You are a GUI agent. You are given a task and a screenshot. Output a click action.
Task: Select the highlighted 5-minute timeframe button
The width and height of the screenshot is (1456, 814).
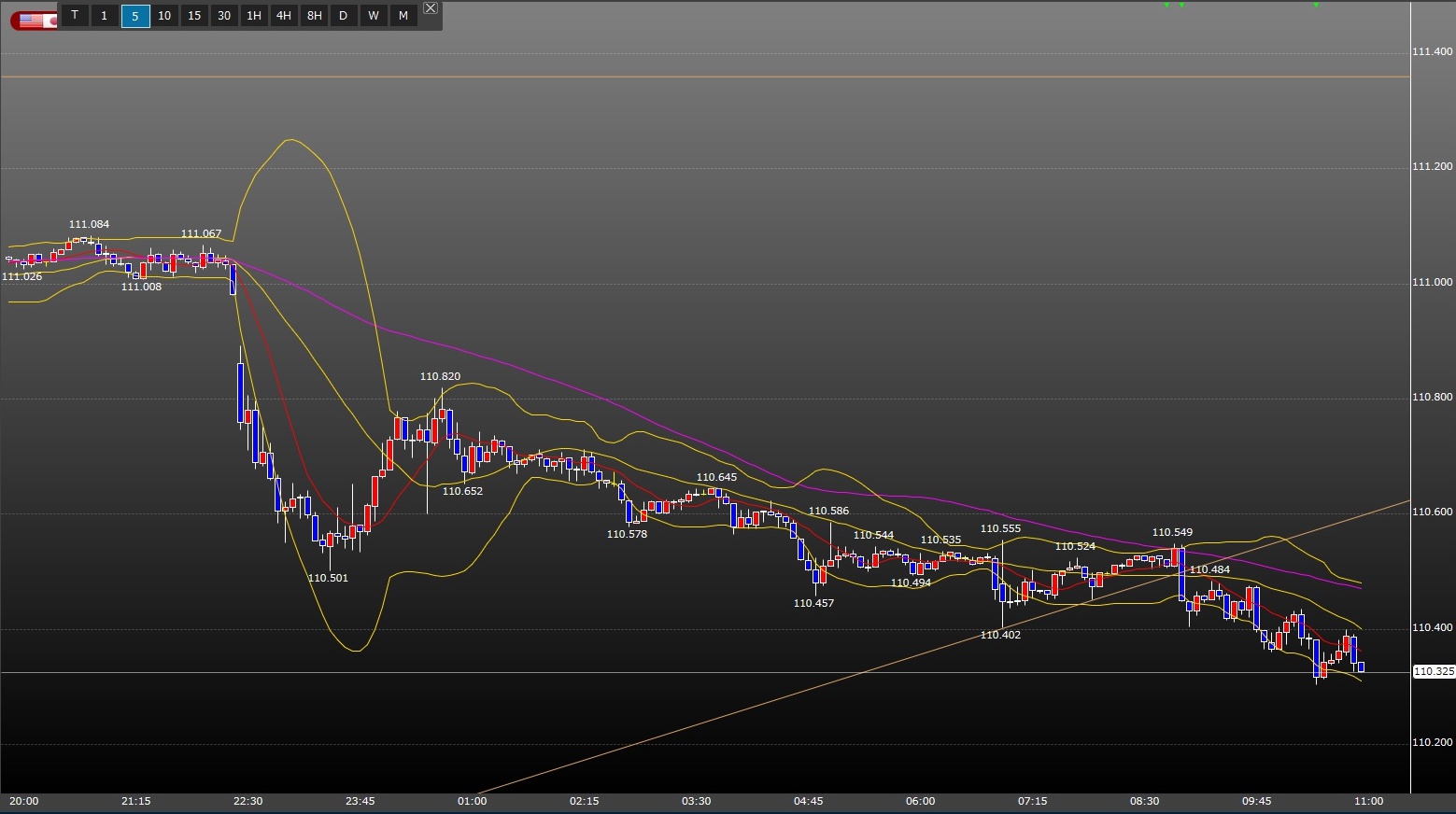[x=134, y=15]
